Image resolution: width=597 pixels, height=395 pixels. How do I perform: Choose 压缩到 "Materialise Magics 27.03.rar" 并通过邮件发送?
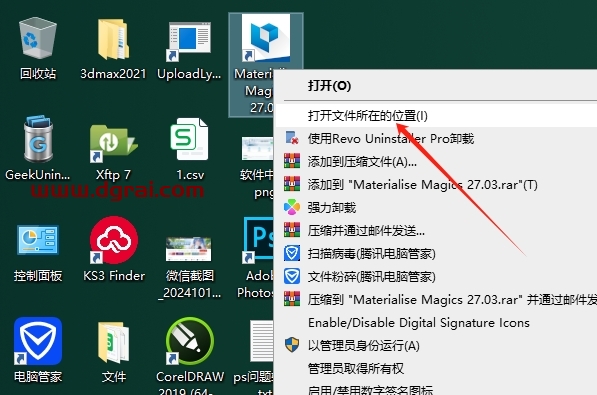coord(435,300)
